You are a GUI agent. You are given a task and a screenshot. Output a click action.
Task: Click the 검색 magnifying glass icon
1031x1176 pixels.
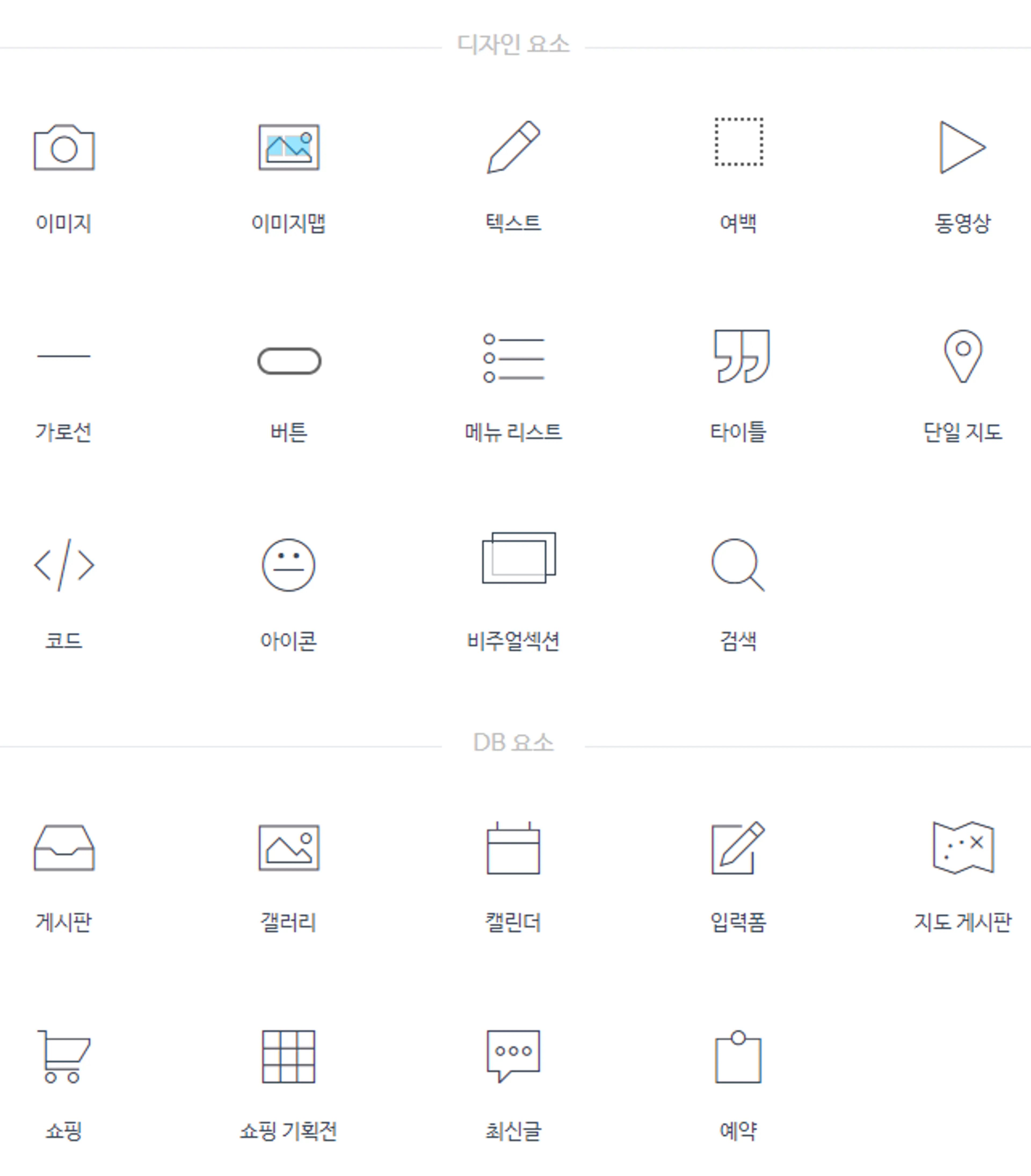[x=738, y=565]
